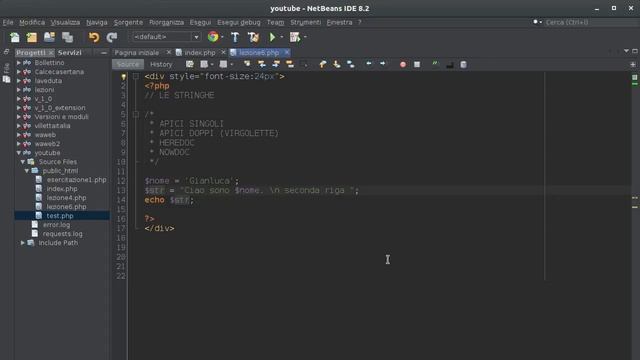Open the Sorgente menu
The height and width of the screenshot is (360, 640).
point(128,22)
